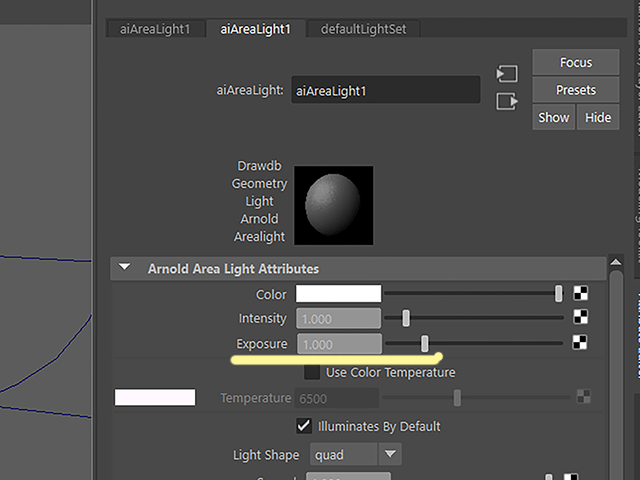Open the Presets button
The height and width of the screenshot is (480, 640).
[576, 90]
